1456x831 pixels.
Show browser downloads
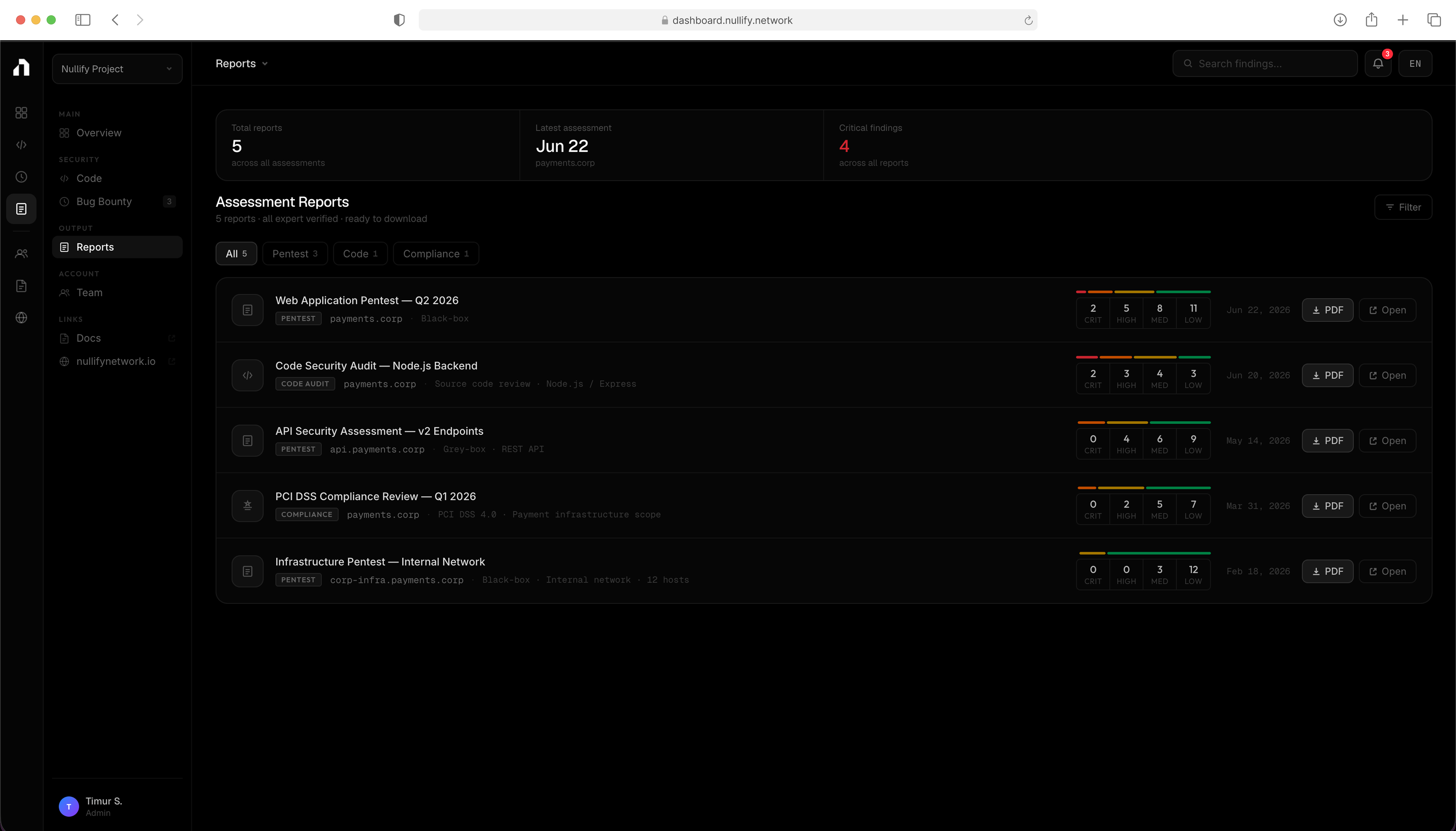(1340, 20)
